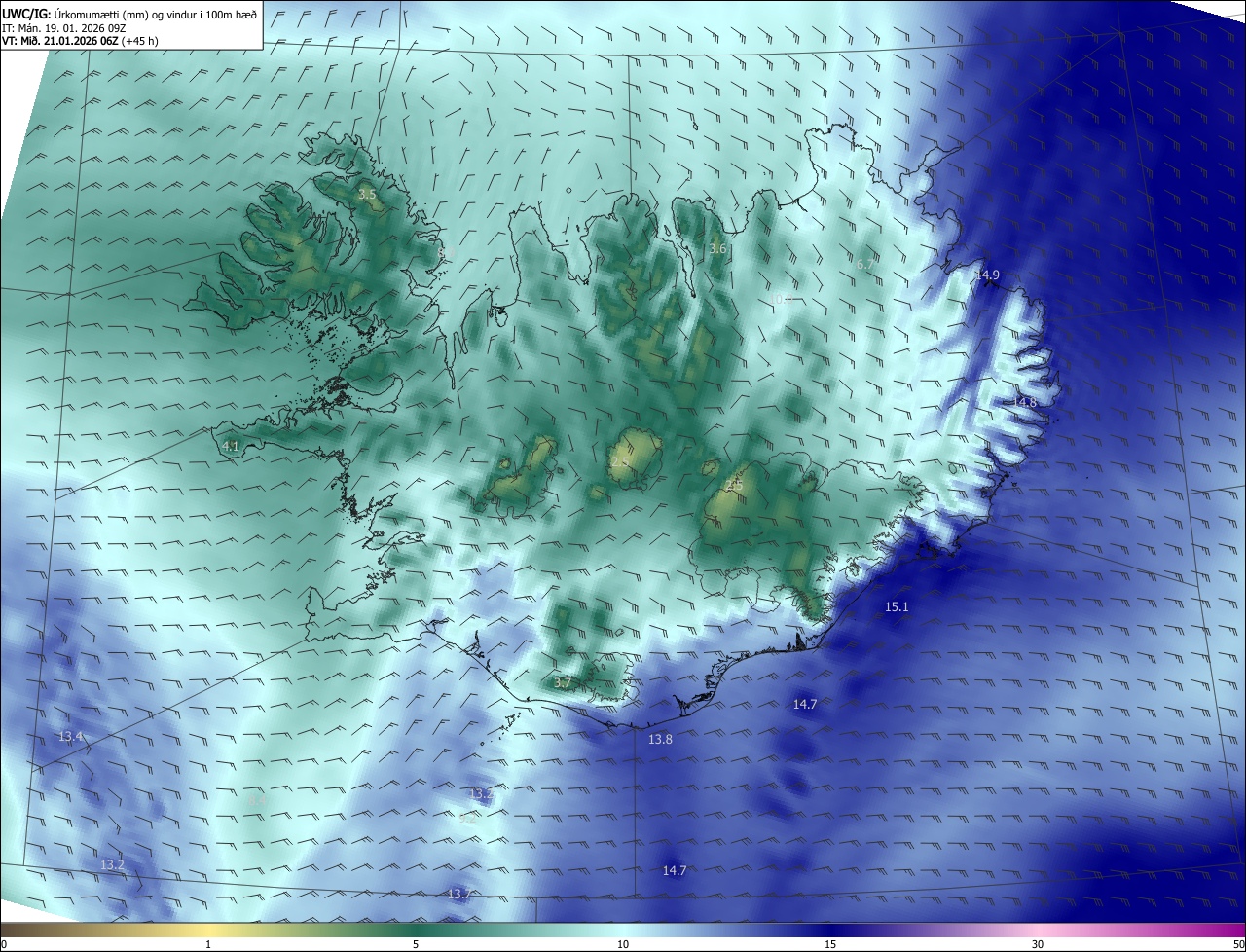Click the '10' tick label on the color scale
1246x952 pixels.
(x=623, y=944)
